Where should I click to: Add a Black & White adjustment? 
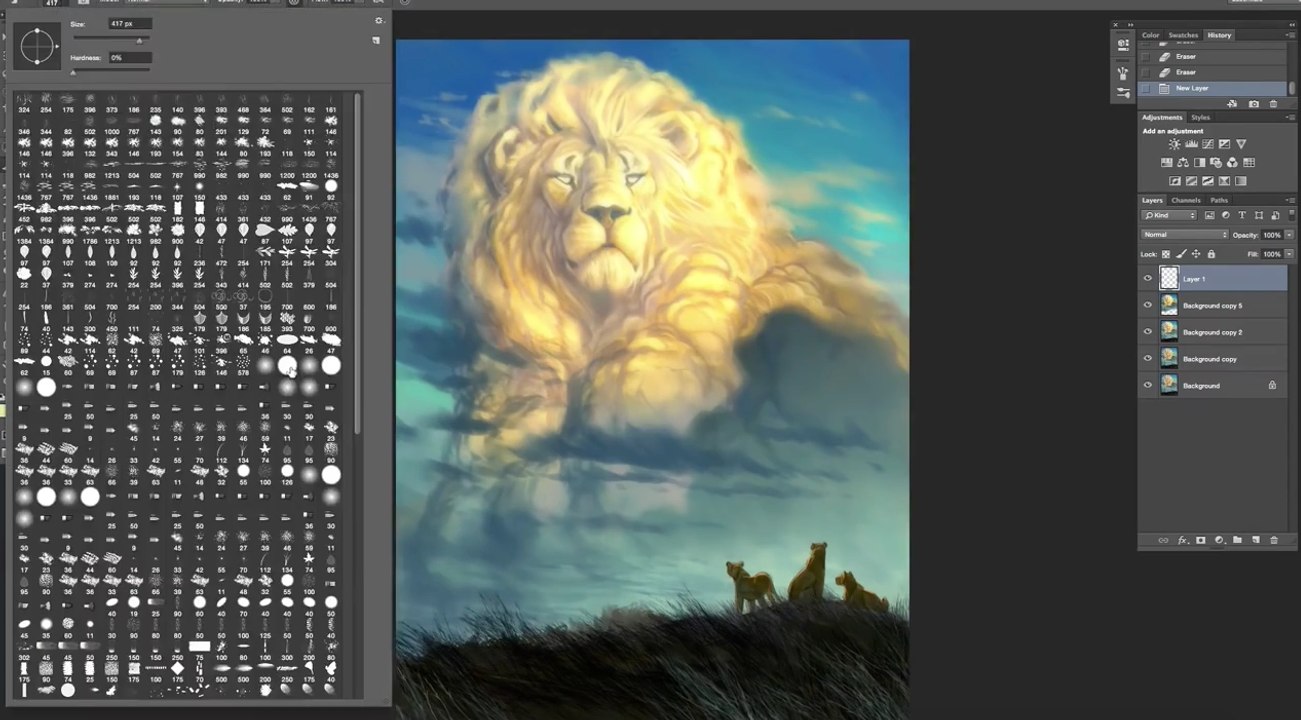pyautogui.click(x=1199, y=163)
